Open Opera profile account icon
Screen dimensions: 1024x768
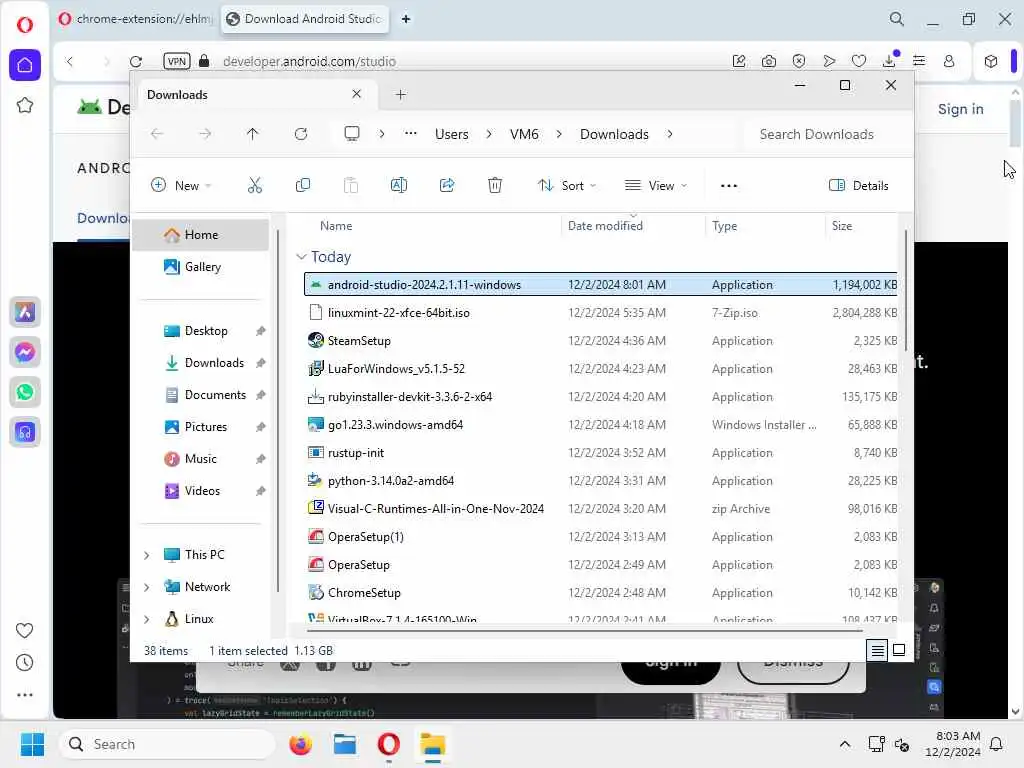click(949, 61)
